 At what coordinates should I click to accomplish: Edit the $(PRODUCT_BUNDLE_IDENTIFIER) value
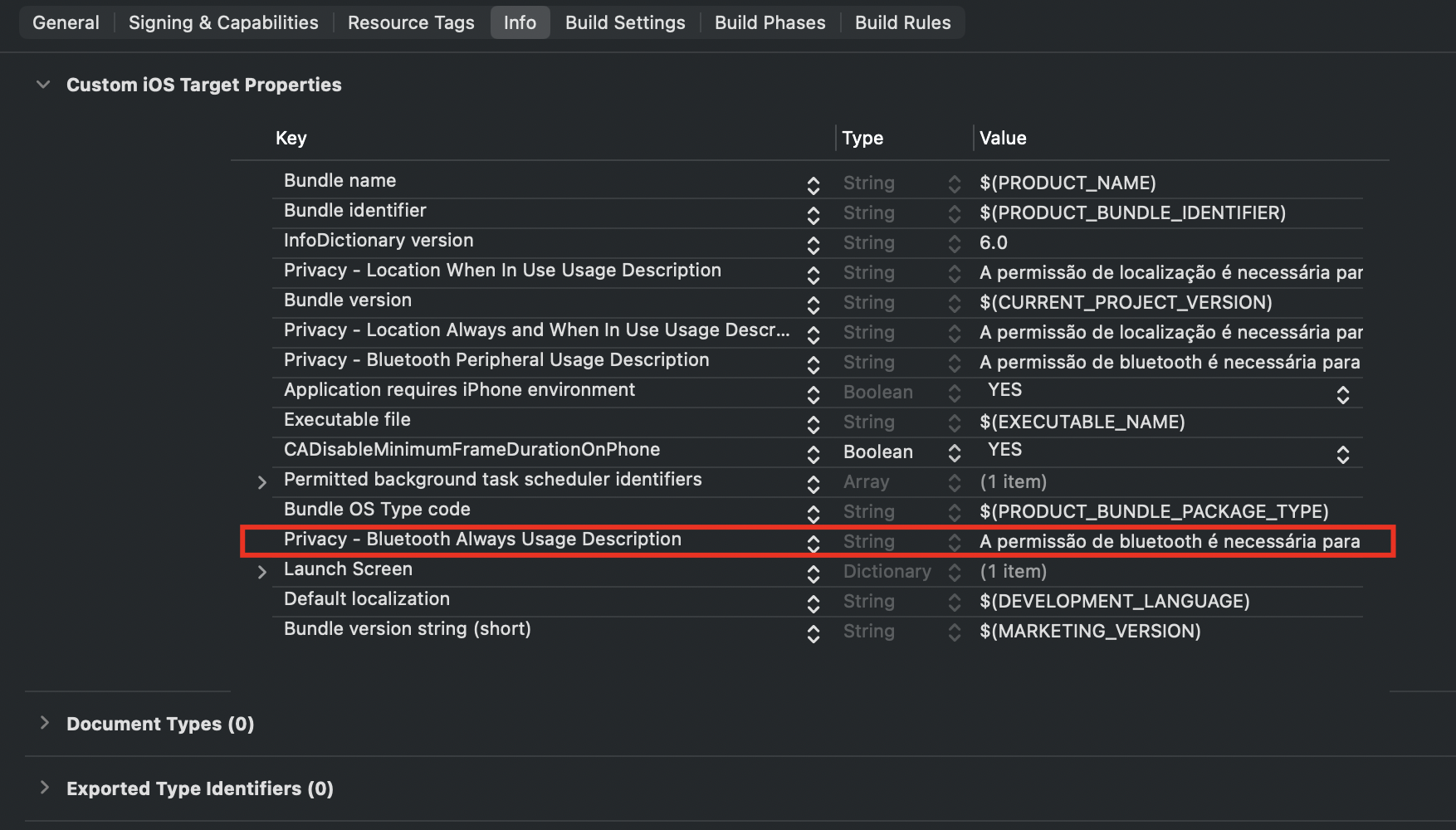pos(1132,212)
